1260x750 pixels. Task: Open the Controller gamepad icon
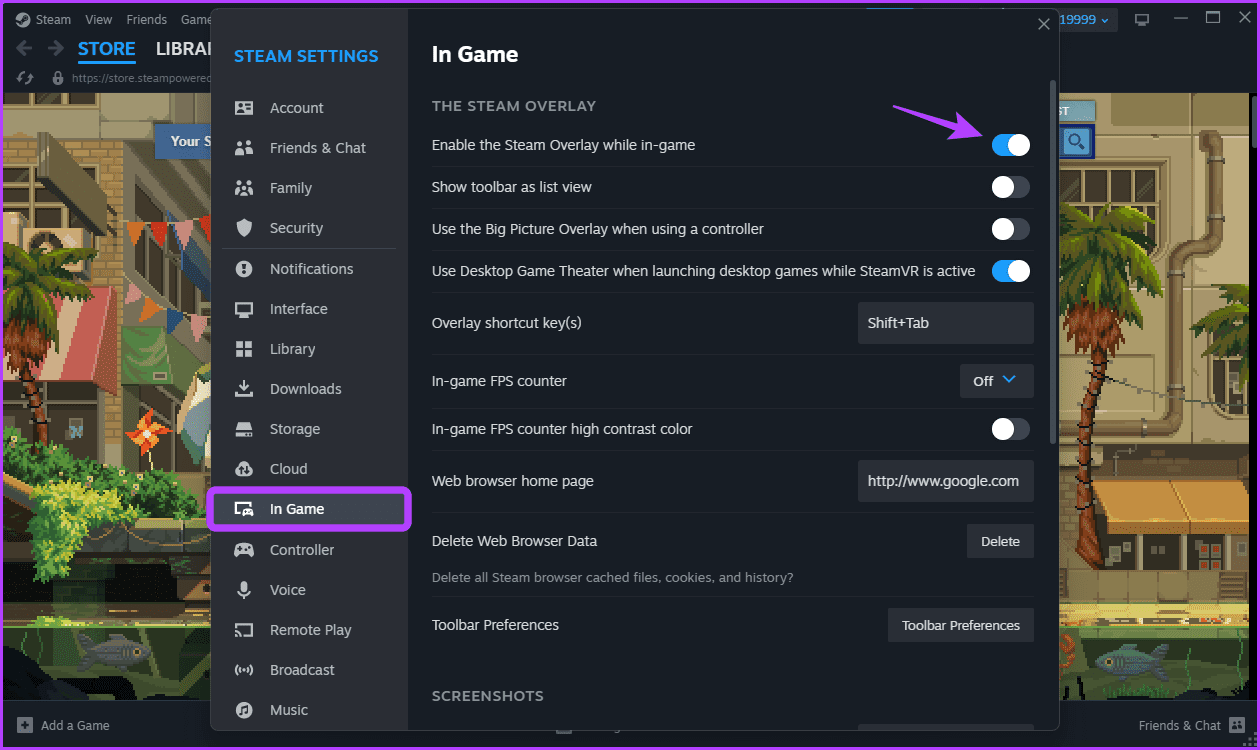(244, 550)
